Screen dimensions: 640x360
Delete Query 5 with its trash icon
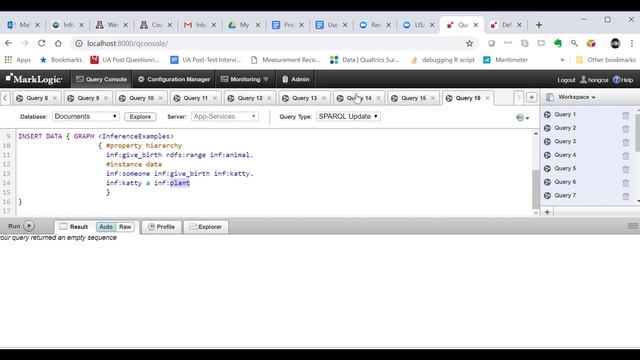(x=626, y=169)
